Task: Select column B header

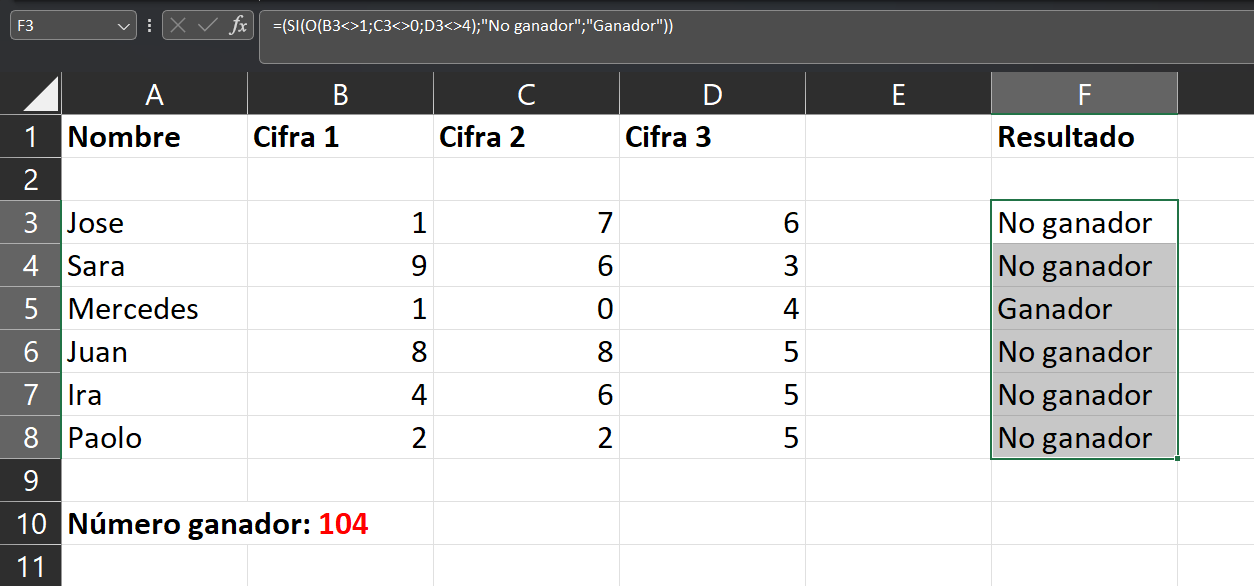Action: 340,94
